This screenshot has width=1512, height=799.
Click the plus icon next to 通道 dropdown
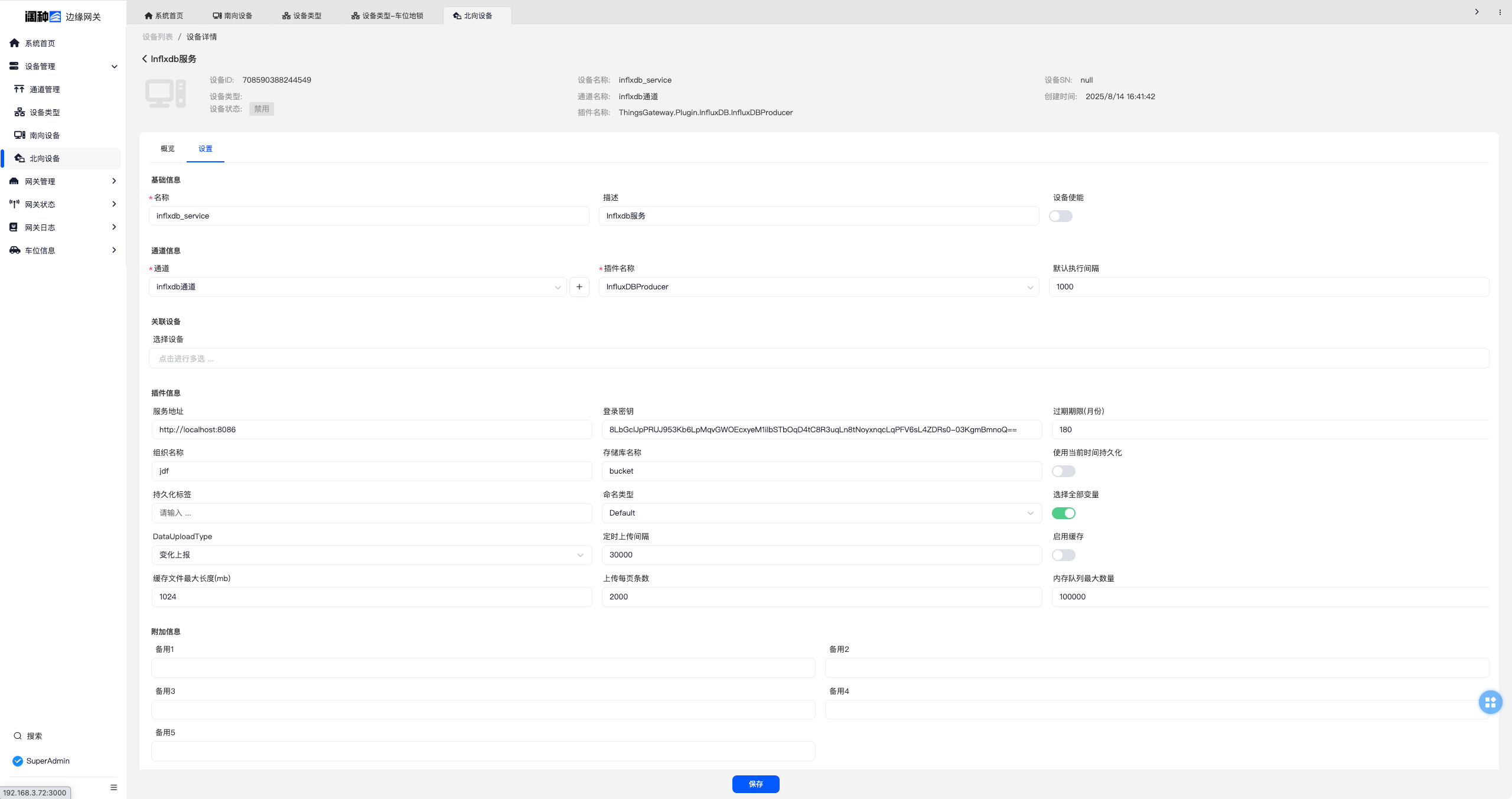[x=579, y=286]
